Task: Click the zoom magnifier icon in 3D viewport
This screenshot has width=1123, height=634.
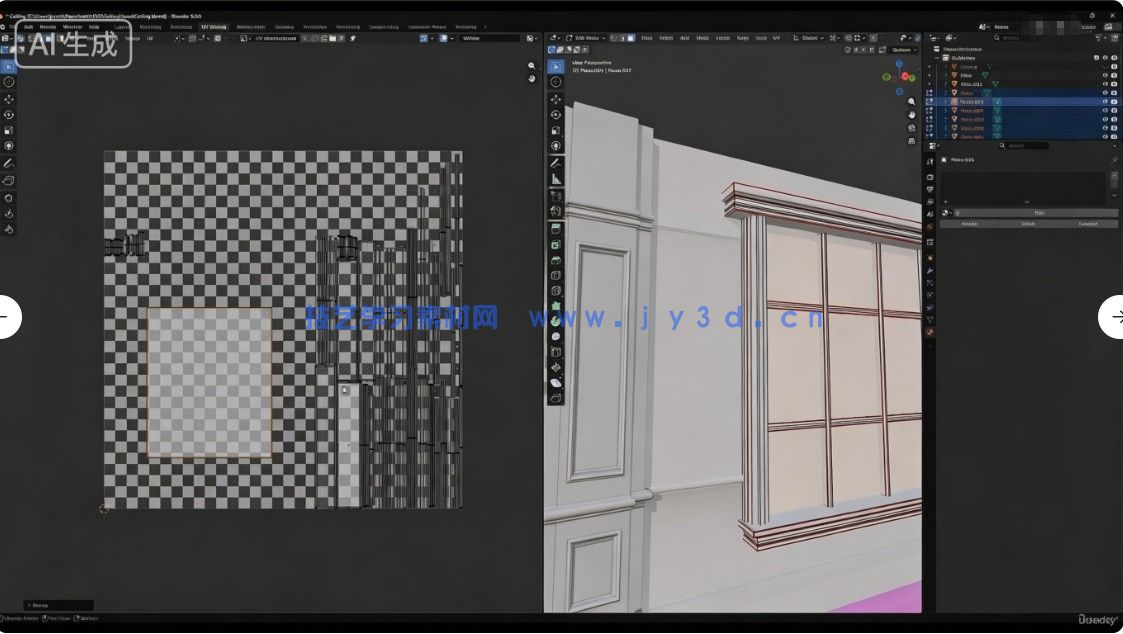Action: [x=912, y=101]
